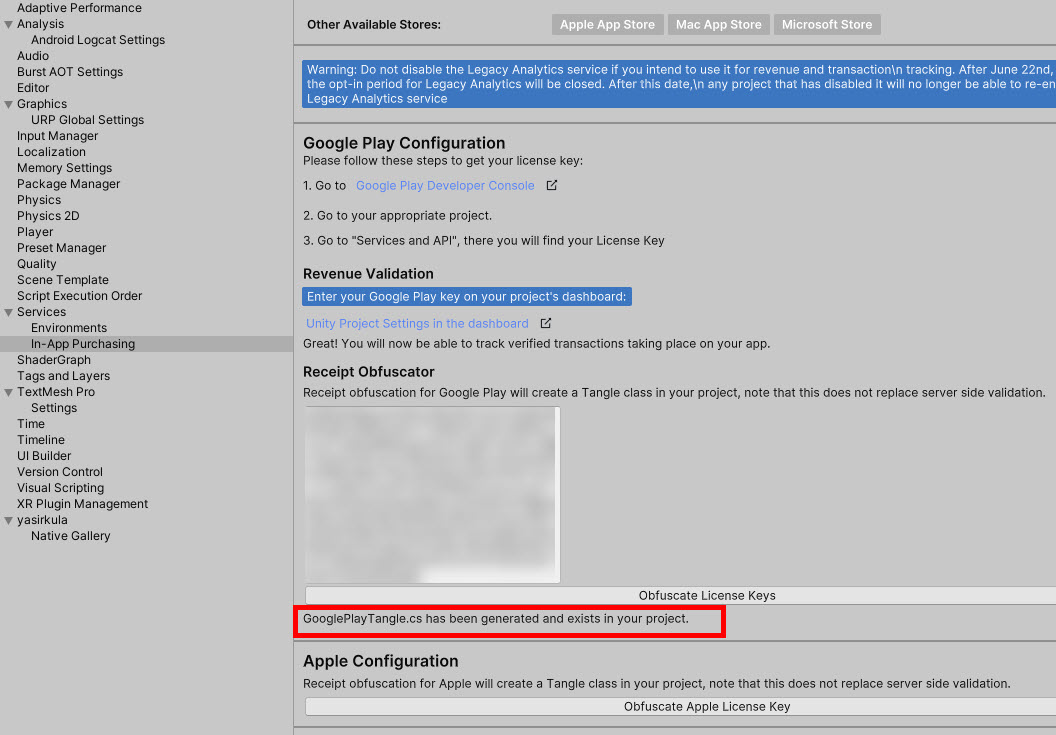This screenshot has width=1056, height=735.
Task: Select Mac App Store button
Action: [x=719, y=24]
